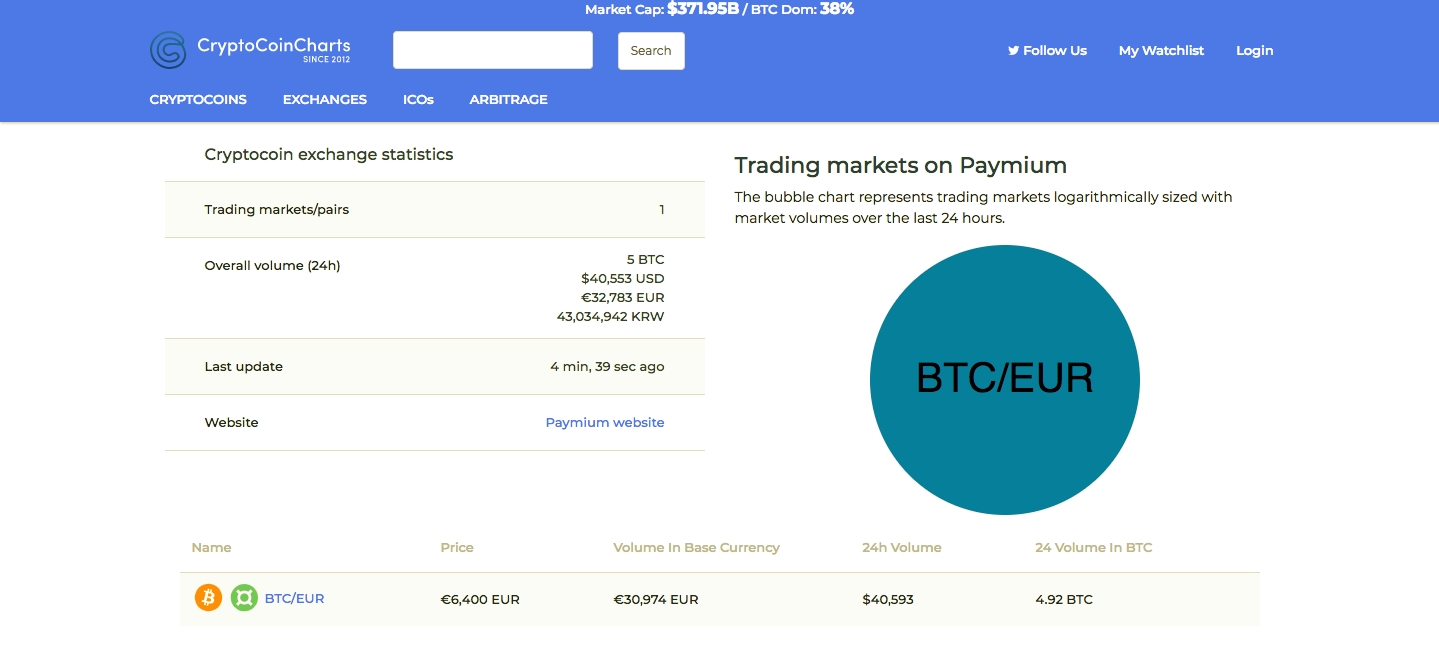Click the 24 Volume In BTC header

pyautogui.click(x=1094, y=547)
